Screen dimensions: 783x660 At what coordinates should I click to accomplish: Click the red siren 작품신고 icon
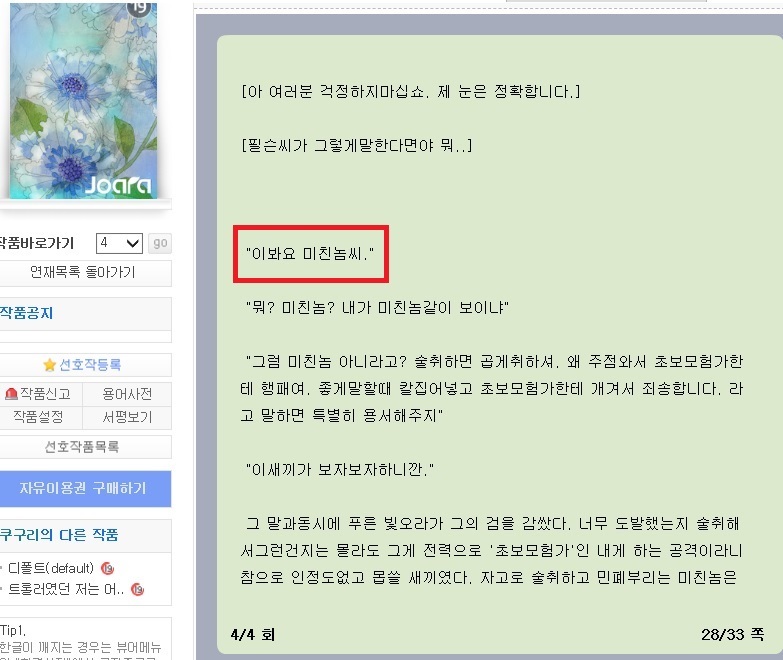pos(11,394)
